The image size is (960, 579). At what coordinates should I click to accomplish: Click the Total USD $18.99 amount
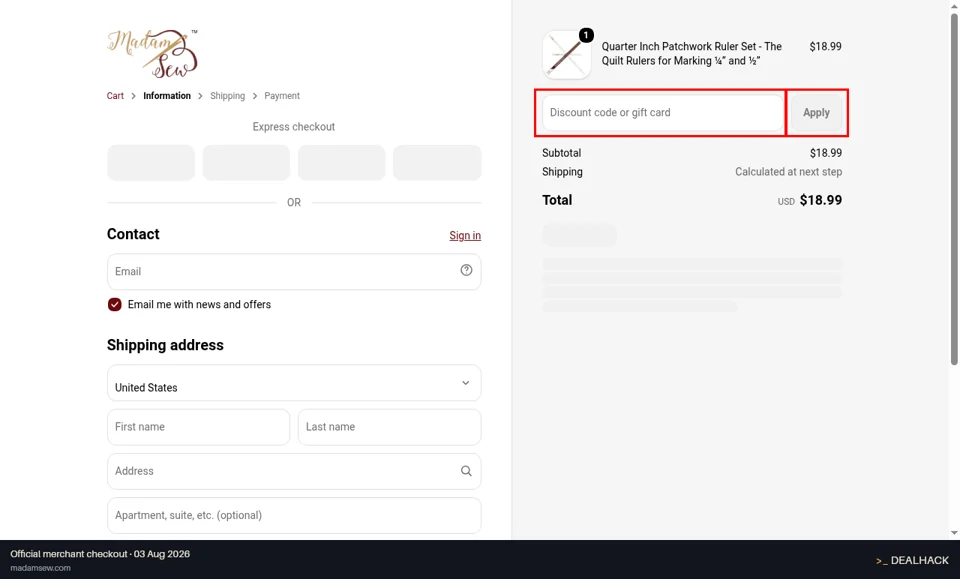point(809,200)
